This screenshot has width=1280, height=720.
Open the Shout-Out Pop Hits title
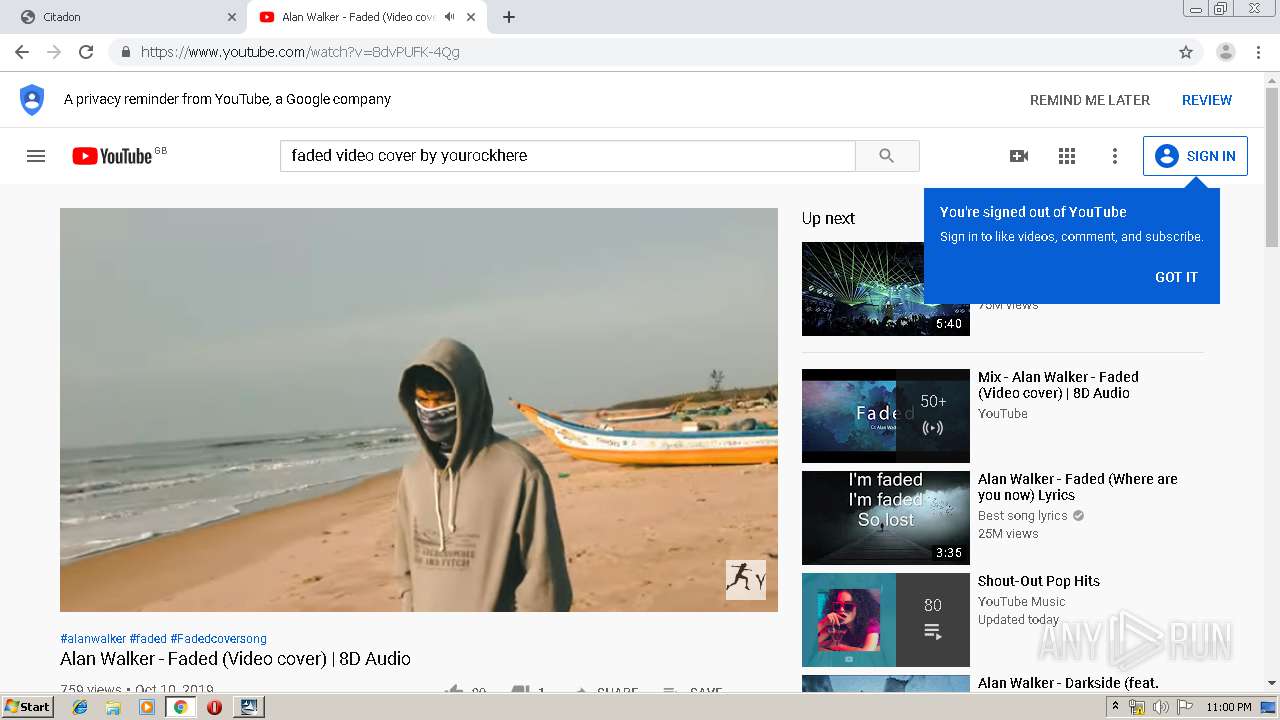[x=1039, y=581]
